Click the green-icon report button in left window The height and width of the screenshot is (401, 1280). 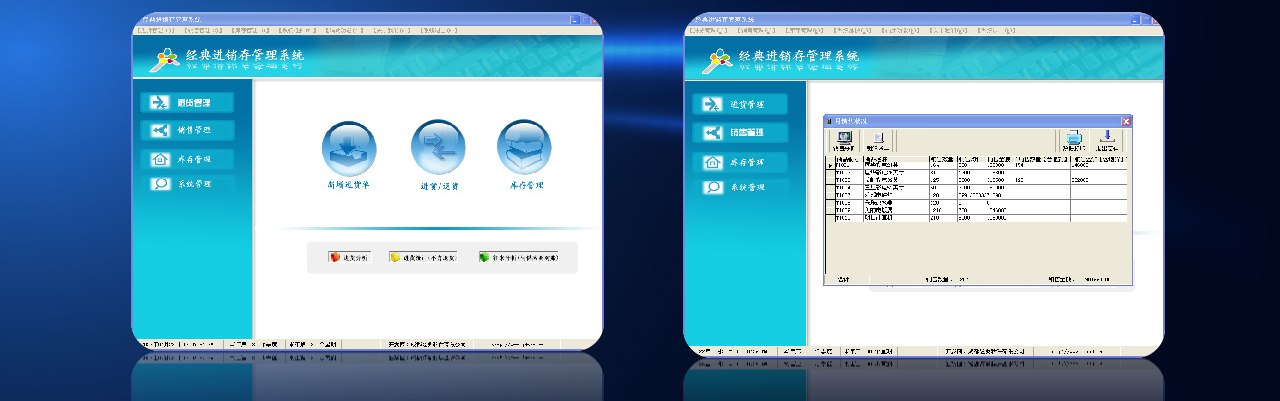(518, 257)
